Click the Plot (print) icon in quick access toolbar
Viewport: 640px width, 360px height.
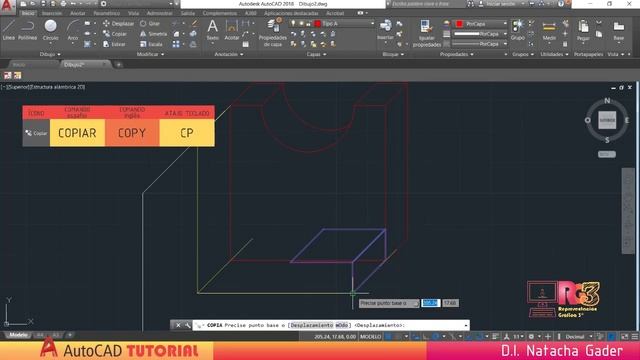point(63,4)
